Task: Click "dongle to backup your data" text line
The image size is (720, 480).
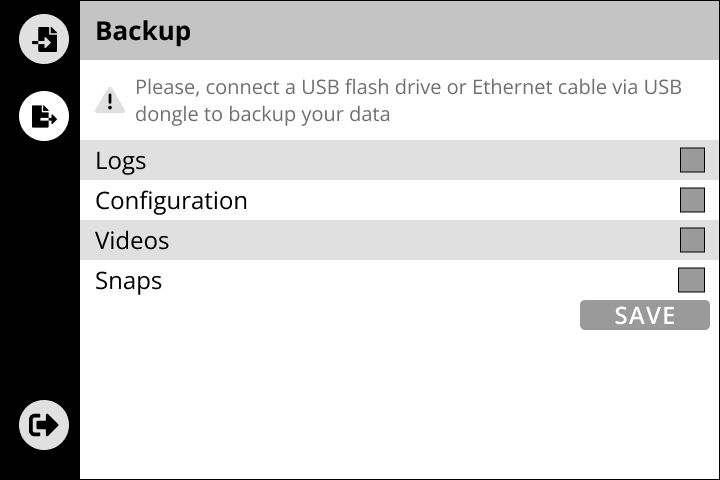Action: 262,114
